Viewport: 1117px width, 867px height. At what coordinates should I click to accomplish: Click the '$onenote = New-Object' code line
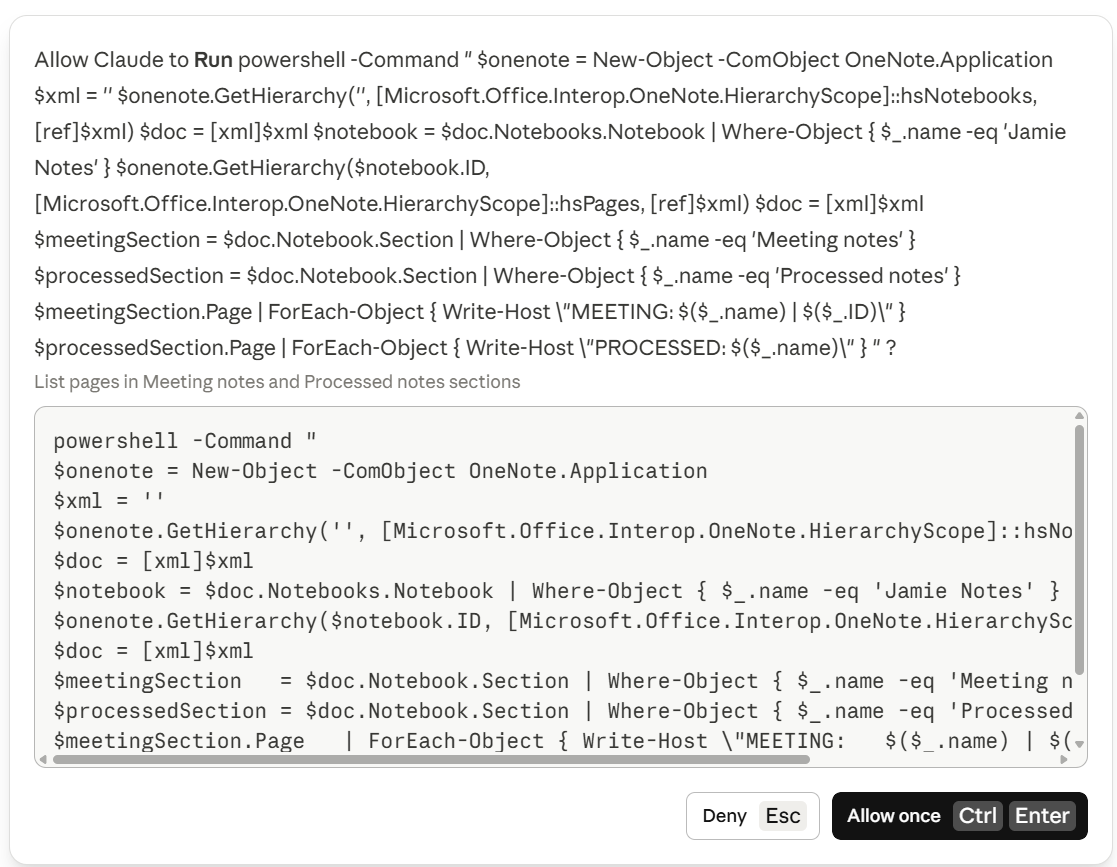coord(380,471)
